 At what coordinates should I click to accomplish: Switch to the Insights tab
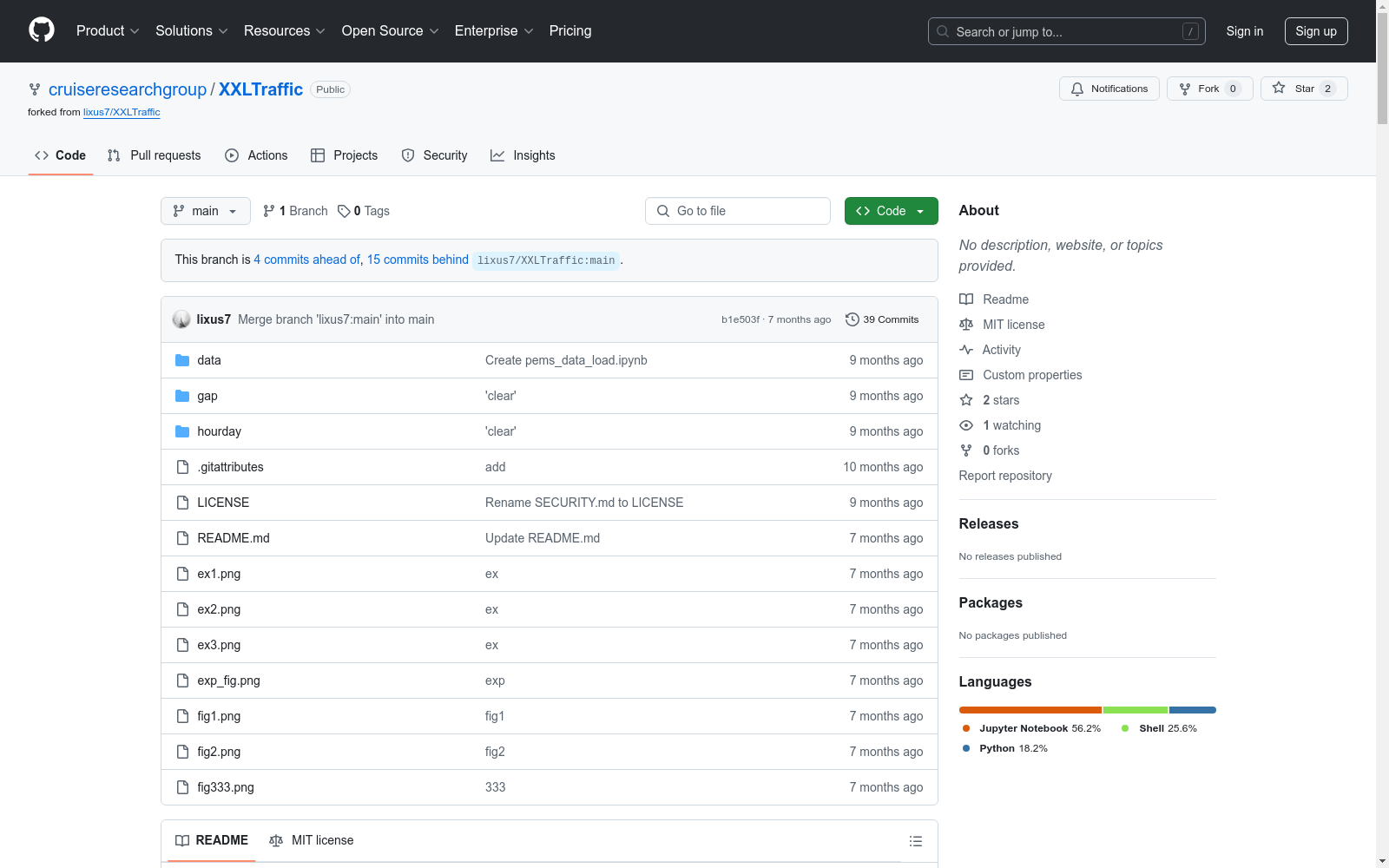tap(523, 155)
